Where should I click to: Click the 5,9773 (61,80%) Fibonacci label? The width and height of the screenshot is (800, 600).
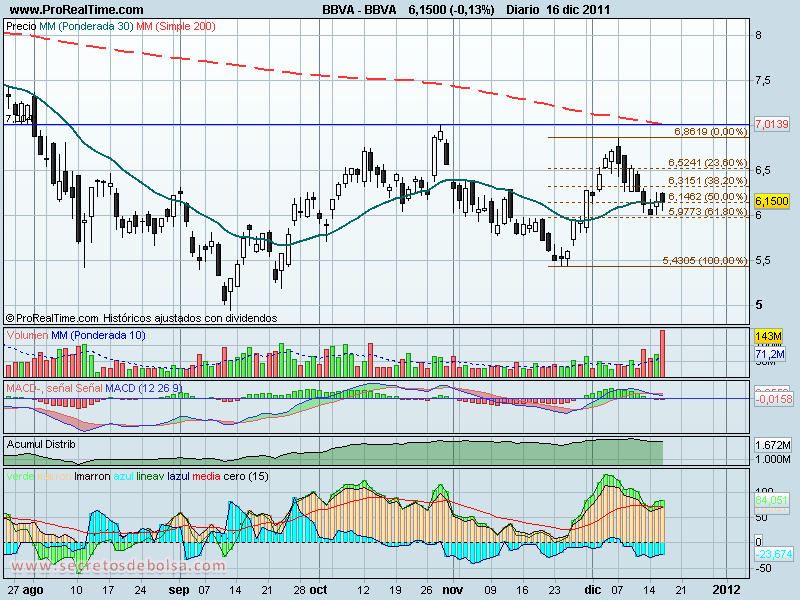pyautogui.click(x=708, y=211)
